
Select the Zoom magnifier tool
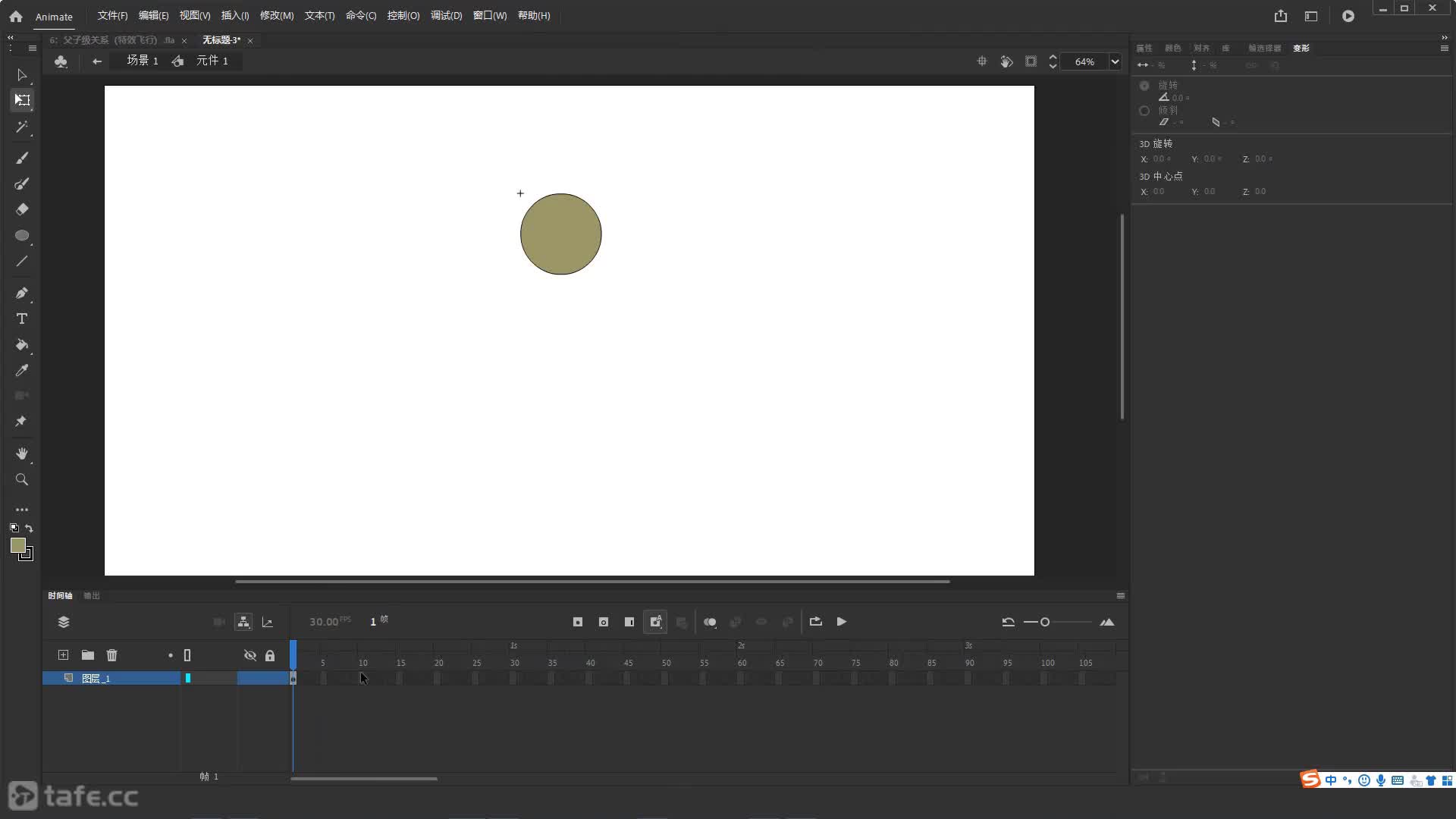pyautogui.click(x=22, y=479)
